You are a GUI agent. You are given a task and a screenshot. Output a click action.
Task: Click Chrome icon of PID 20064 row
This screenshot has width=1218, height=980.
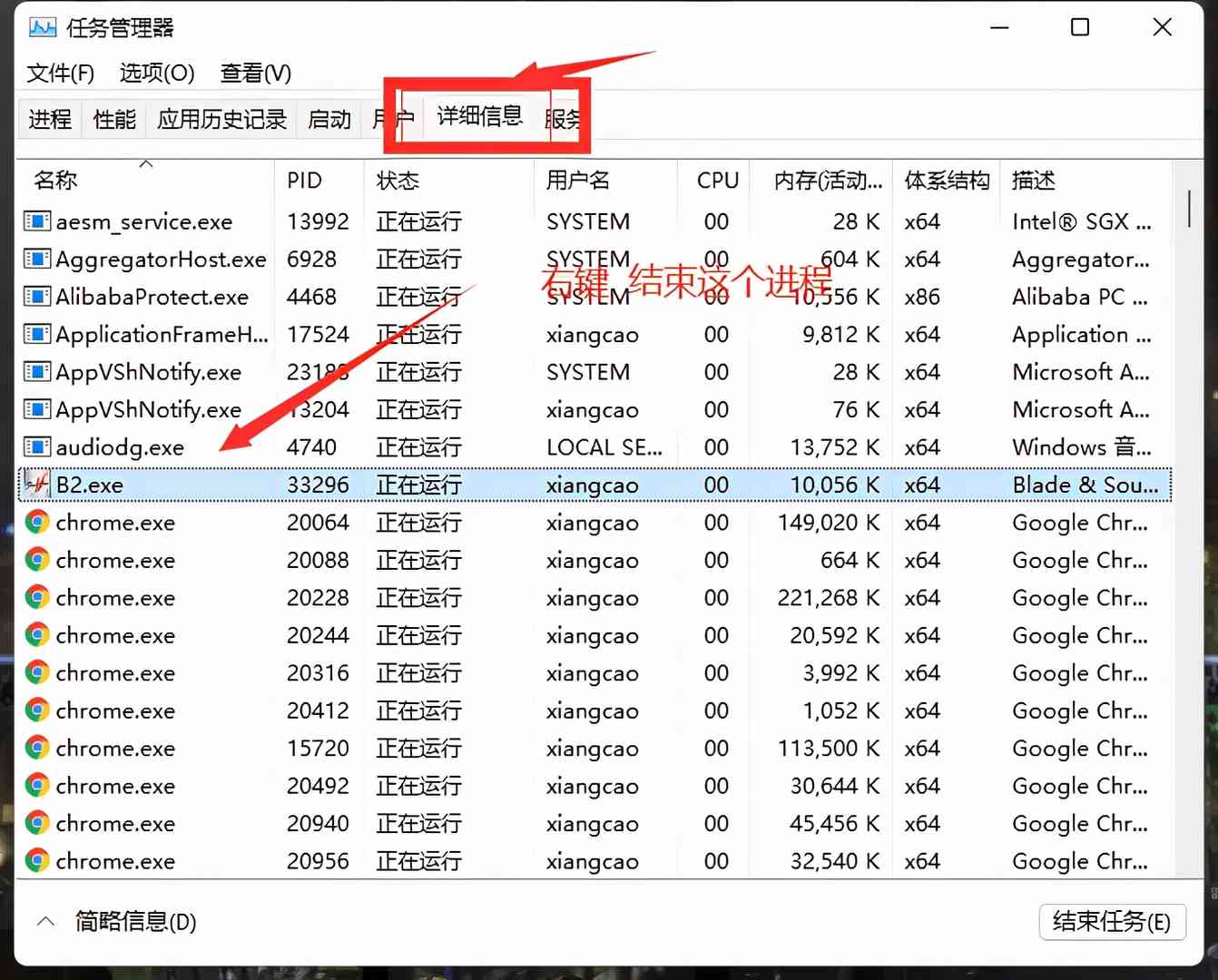pos(37,523)
